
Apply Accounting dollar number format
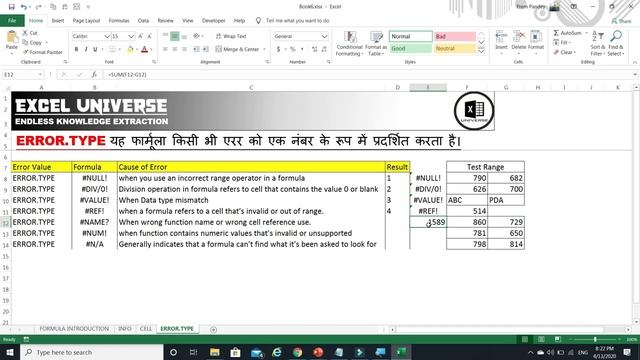[278, 49]
